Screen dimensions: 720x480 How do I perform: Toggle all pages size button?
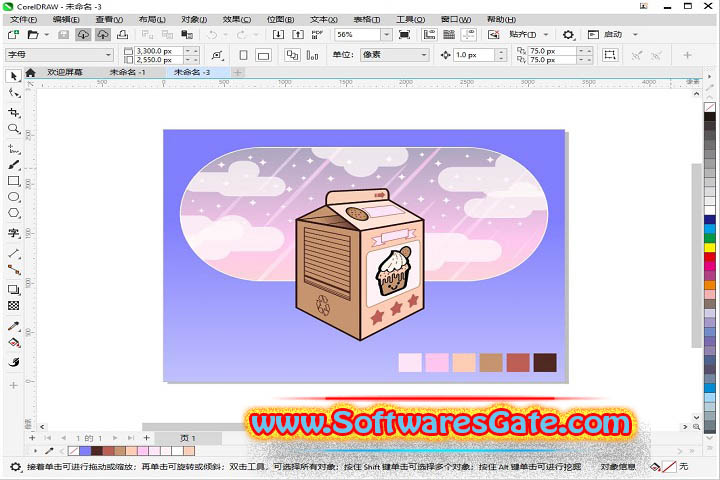[x=292, y=55]
